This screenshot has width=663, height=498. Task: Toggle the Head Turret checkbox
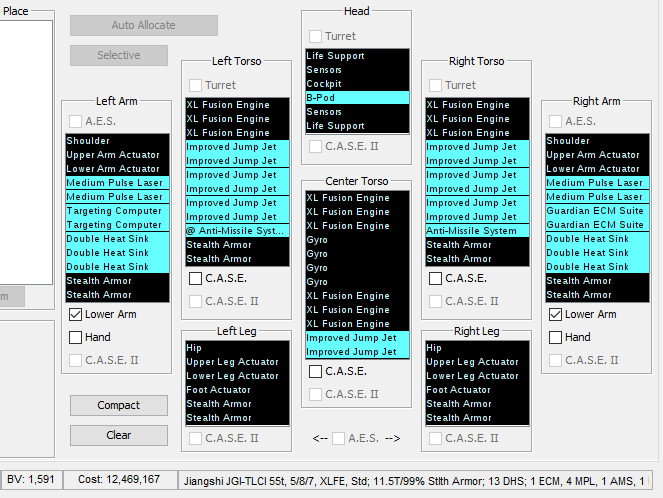315,36
